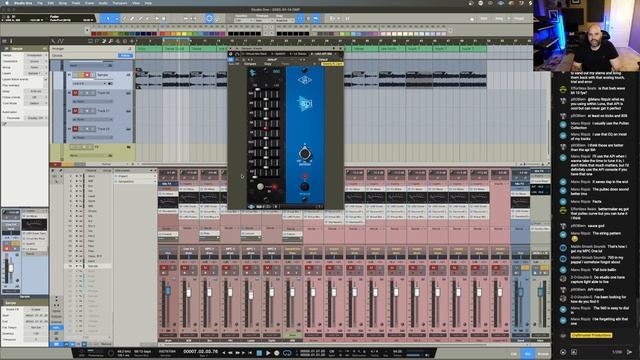This screenshot has height=360, width=640.
Task: Open the Snap dropdown
Action: point(284,20)
